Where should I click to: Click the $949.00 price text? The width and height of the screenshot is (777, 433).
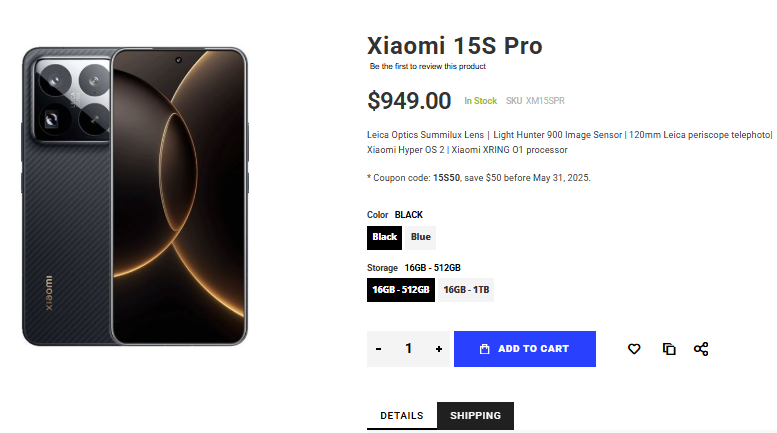(409, 100)
